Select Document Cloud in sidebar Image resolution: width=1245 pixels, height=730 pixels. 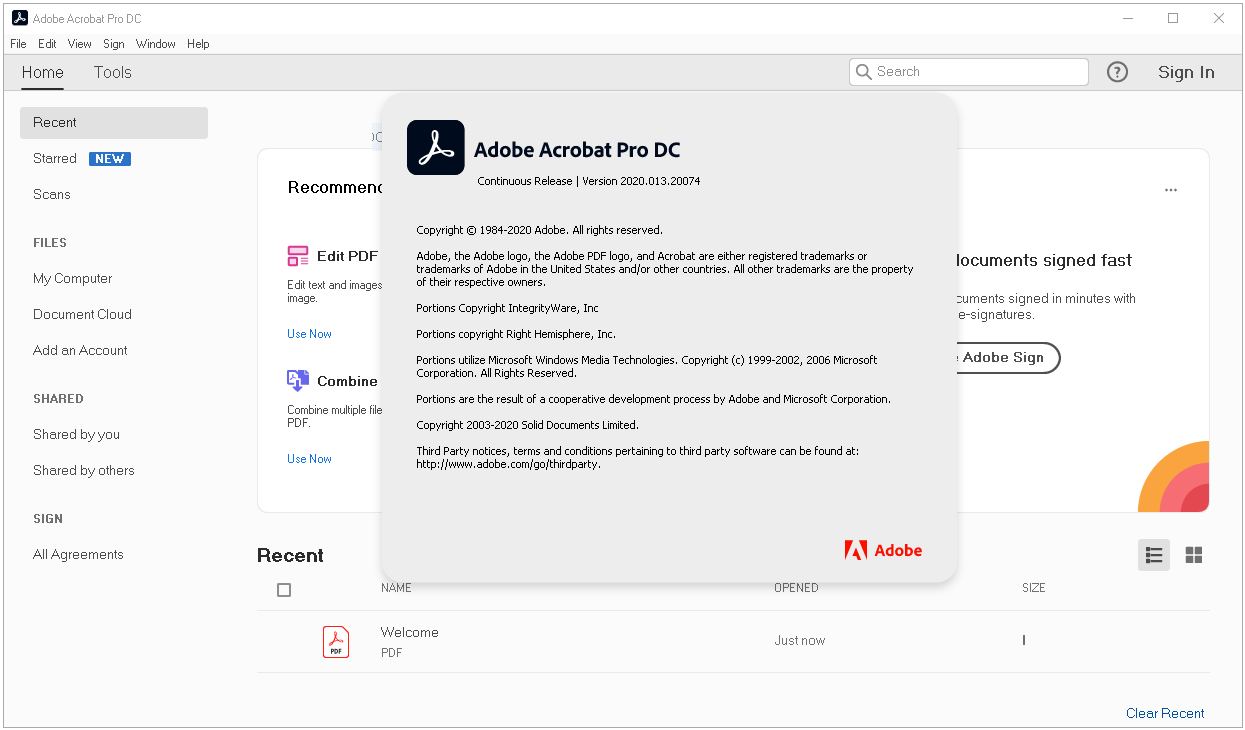[82, 314]
